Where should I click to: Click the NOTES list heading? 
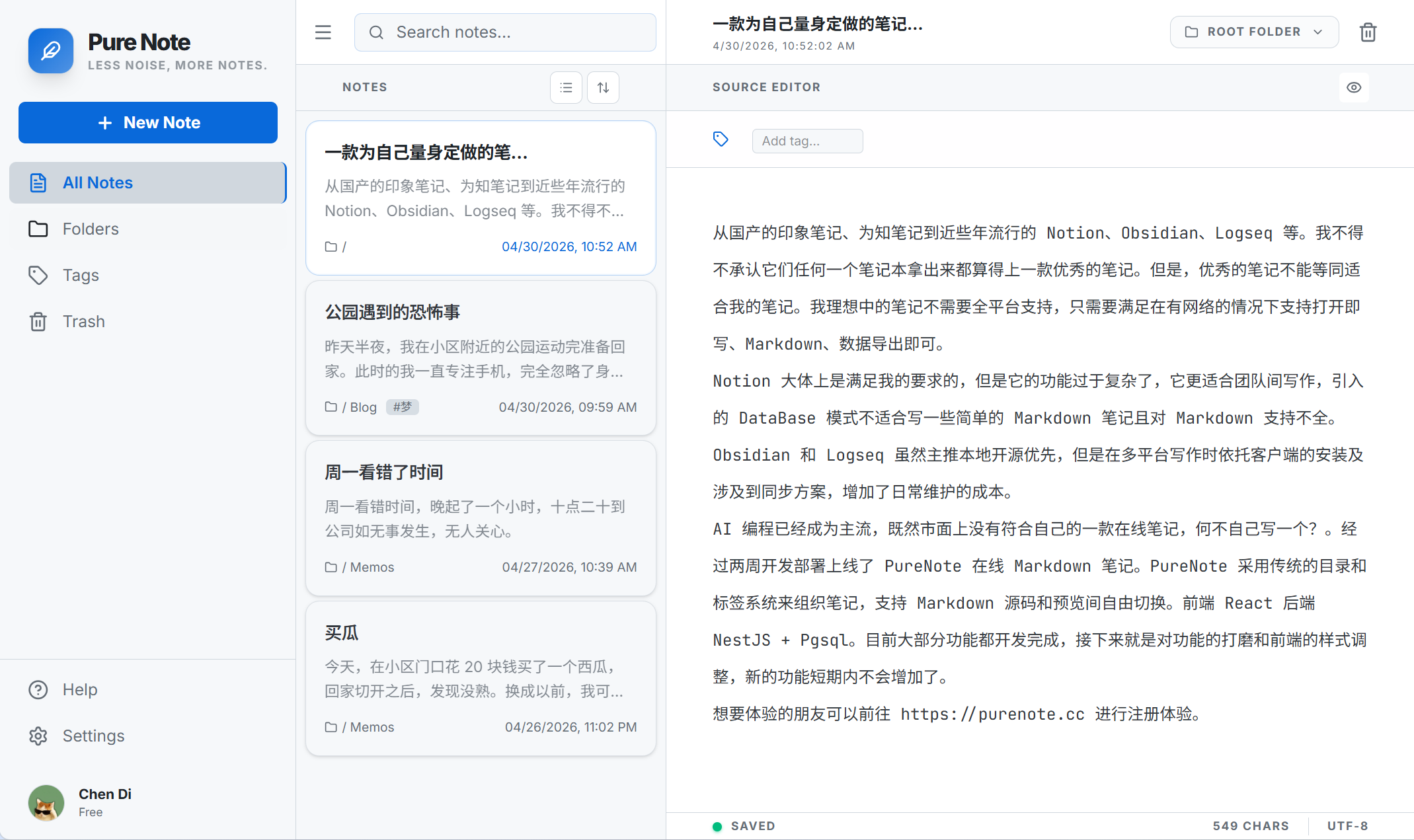pos(365,87)
